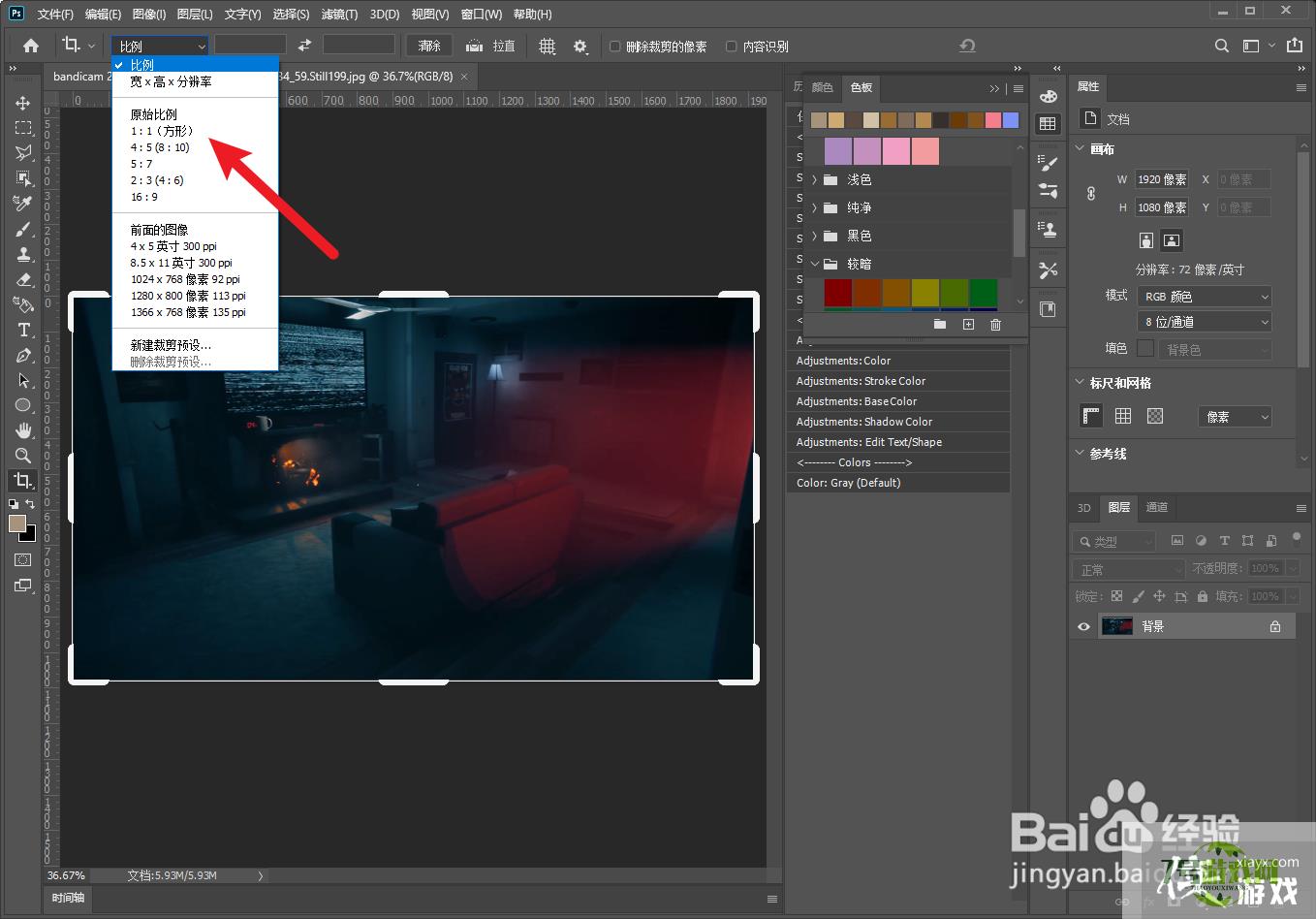Screen dimensions: 1316x919
Task: Collapse the 画布 section
Action: click(1080, 148)
